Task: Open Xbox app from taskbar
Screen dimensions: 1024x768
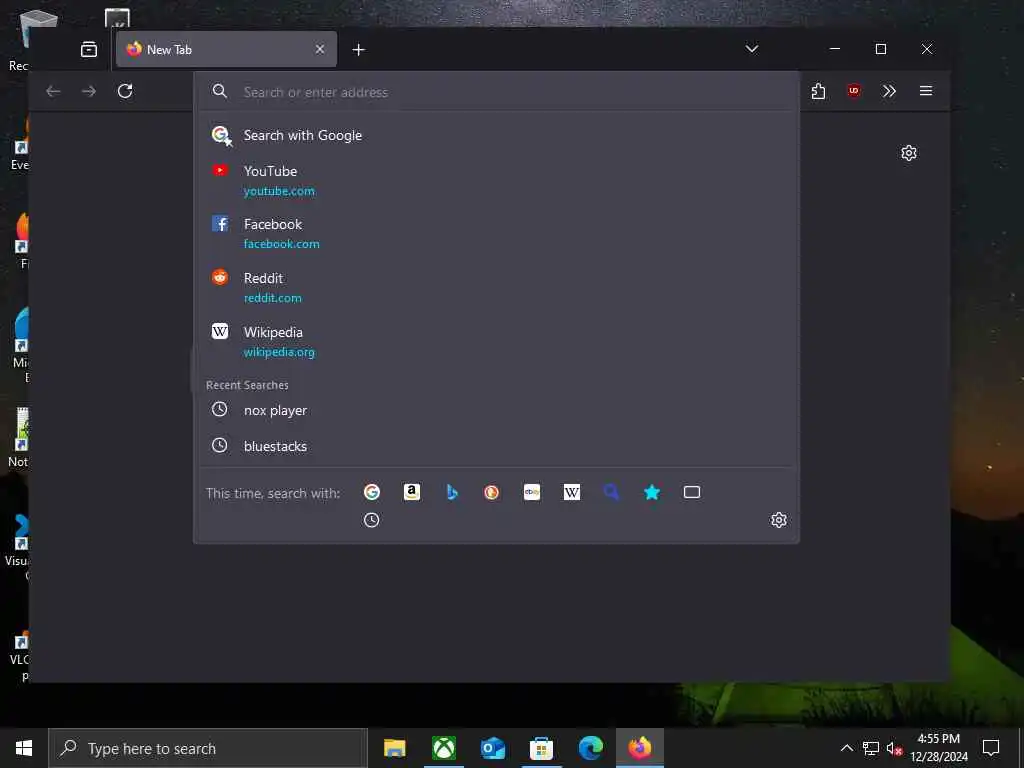Action: [x=443, y=748]
